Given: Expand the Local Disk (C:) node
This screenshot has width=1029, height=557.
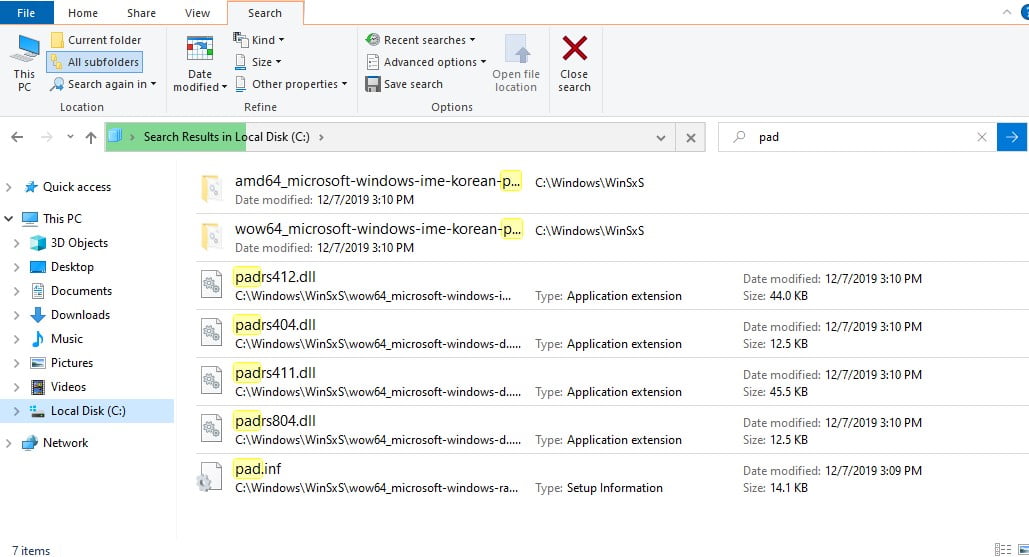Looking at the screenshot, I should pyautogui.click(x=17, y=411).
